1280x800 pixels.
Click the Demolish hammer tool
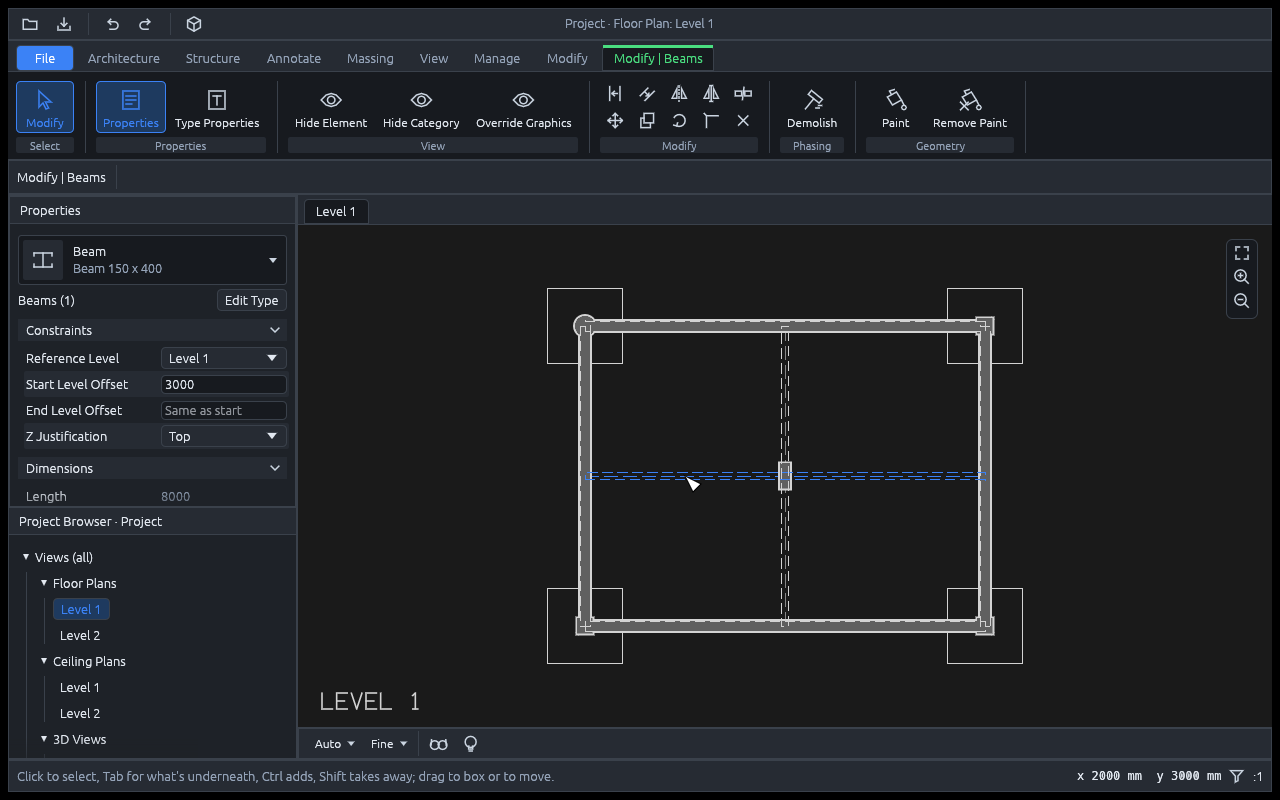(x=812, y=108)
